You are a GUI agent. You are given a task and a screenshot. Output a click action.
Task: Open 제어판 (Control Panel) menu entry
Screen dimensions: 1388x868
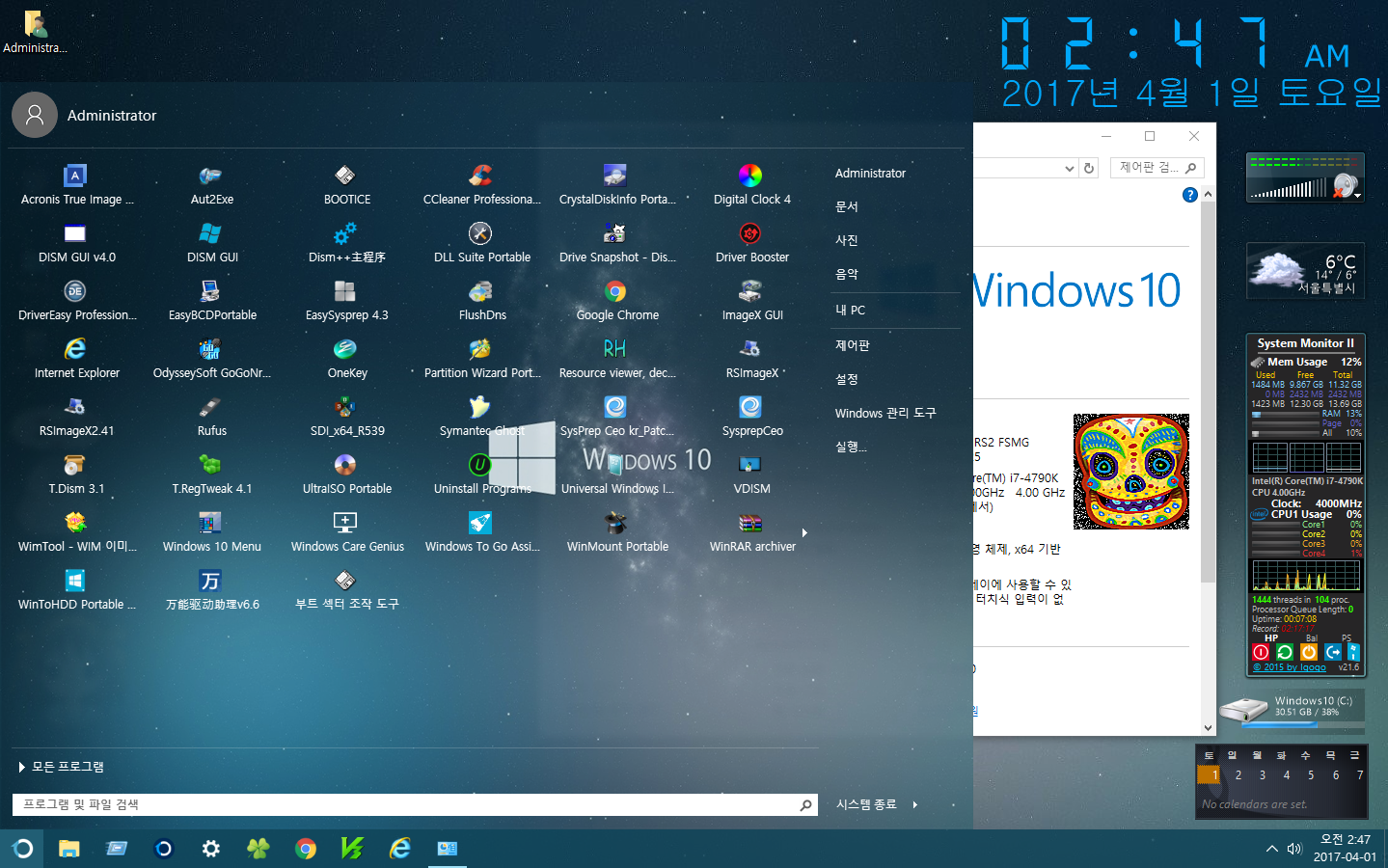[853, 345]
